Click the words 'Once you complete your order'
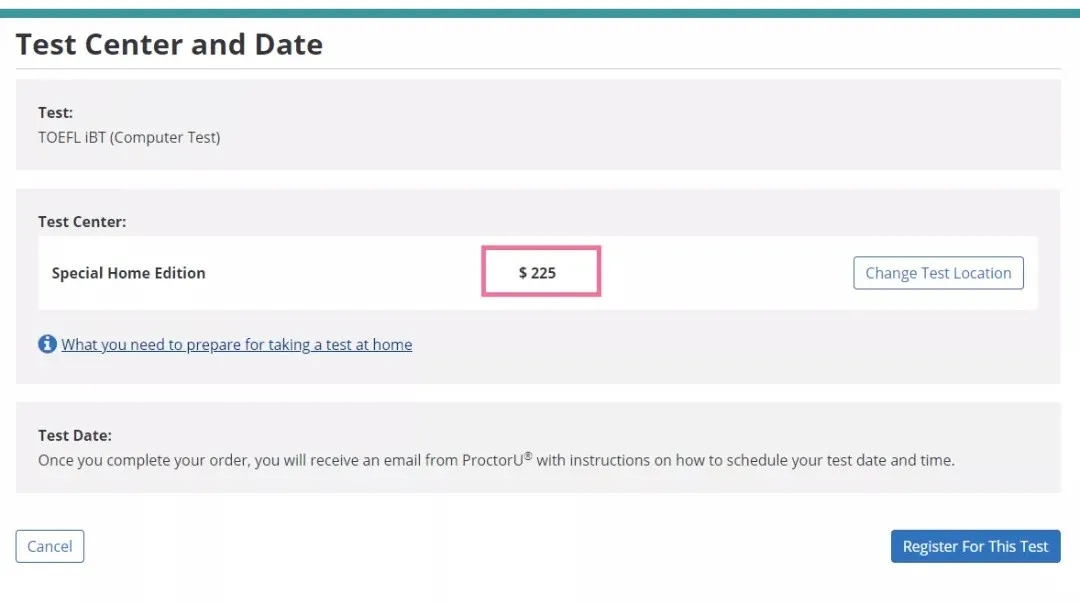This screenshot has height=605, width=1080. click(x=143, y=460)
